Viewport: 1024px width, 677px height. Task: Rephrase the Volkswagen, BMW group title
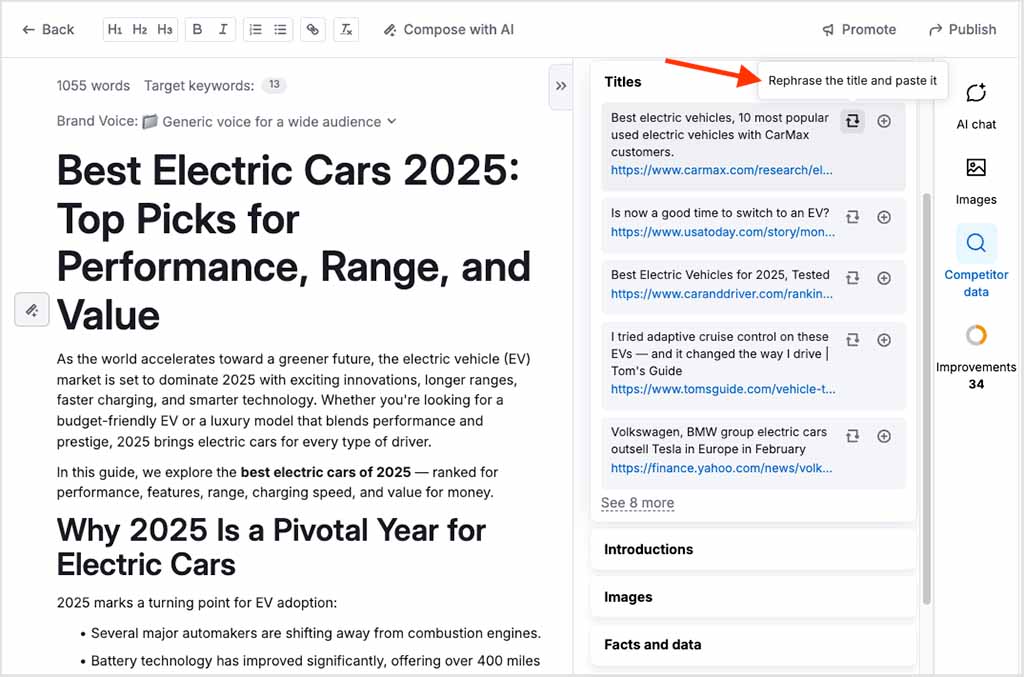pos(852,436)
